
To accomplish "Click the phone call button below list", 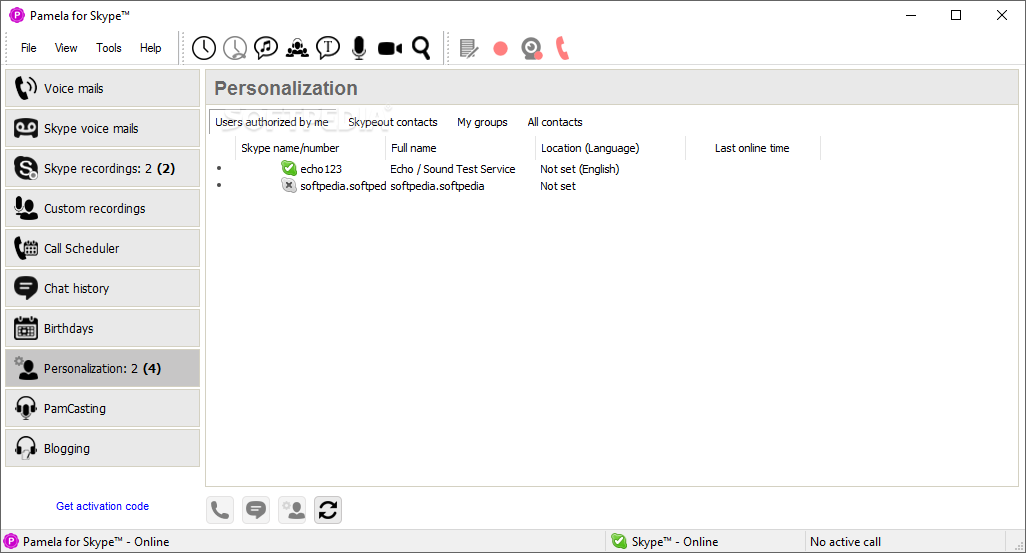I will (x=220, y=510).
